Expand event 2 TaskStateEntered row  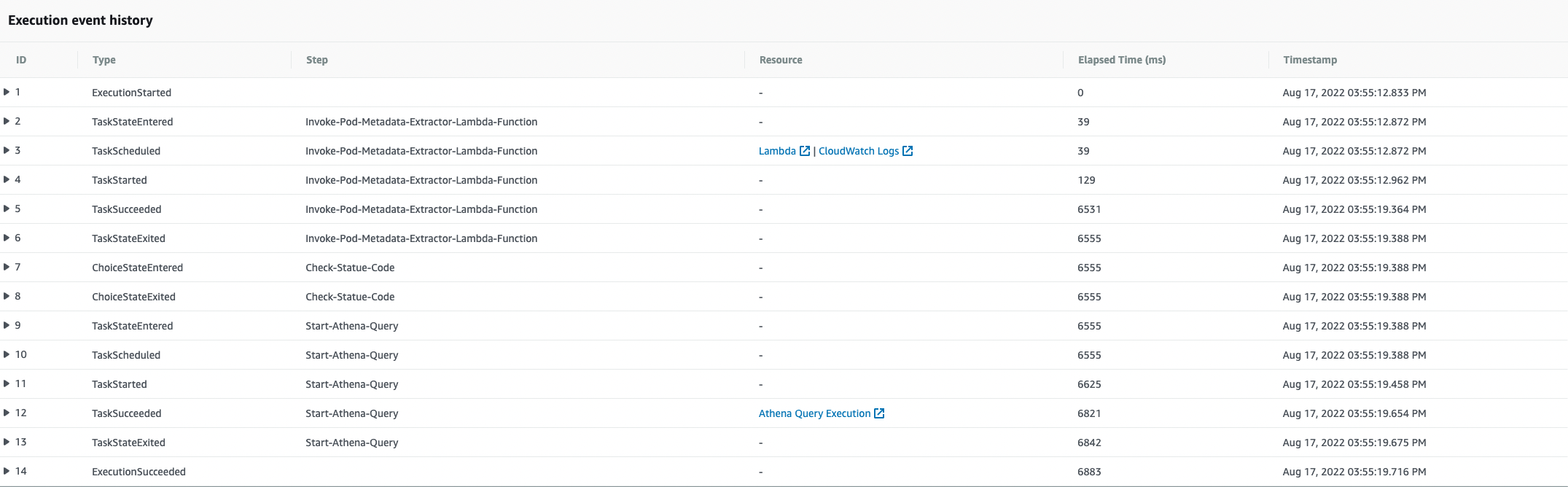(x=7, y=121)
